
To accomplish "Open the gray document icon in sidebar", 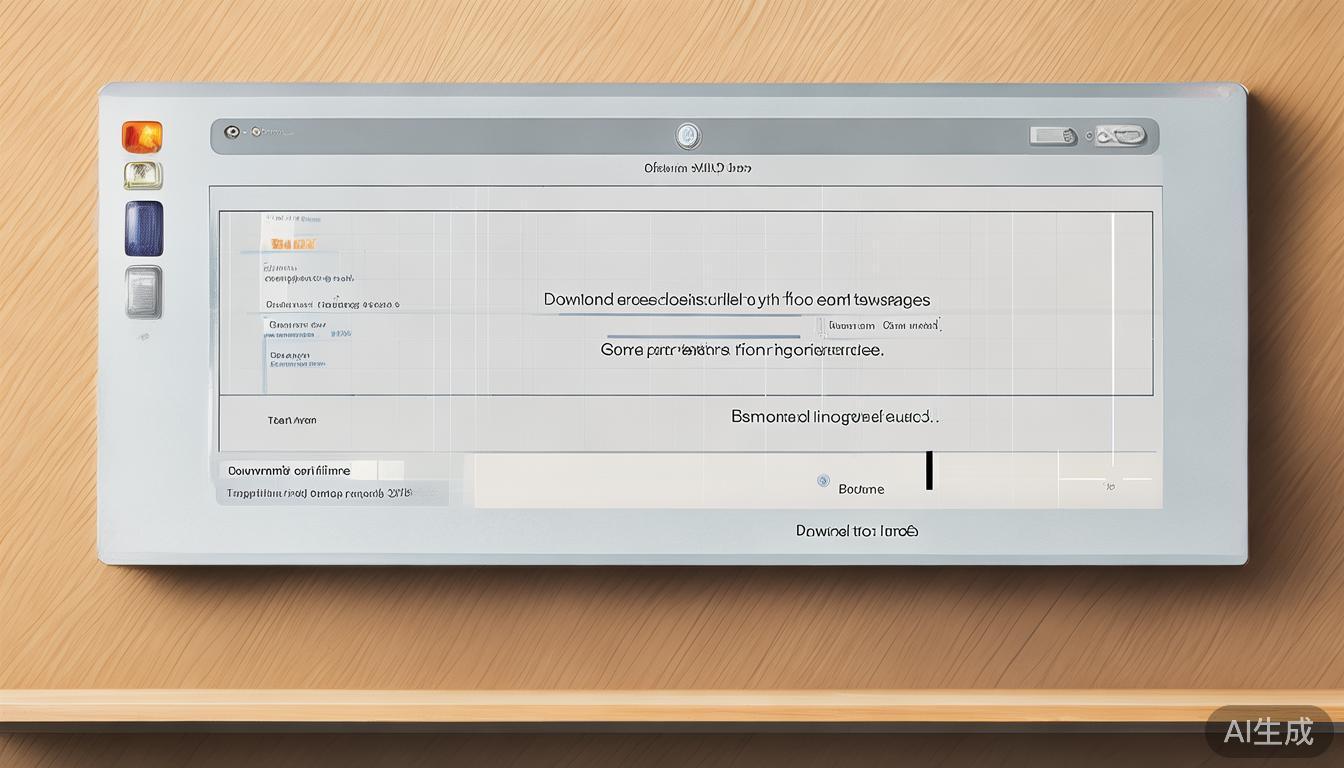I will pyautogui.click(x=143, y=292).
